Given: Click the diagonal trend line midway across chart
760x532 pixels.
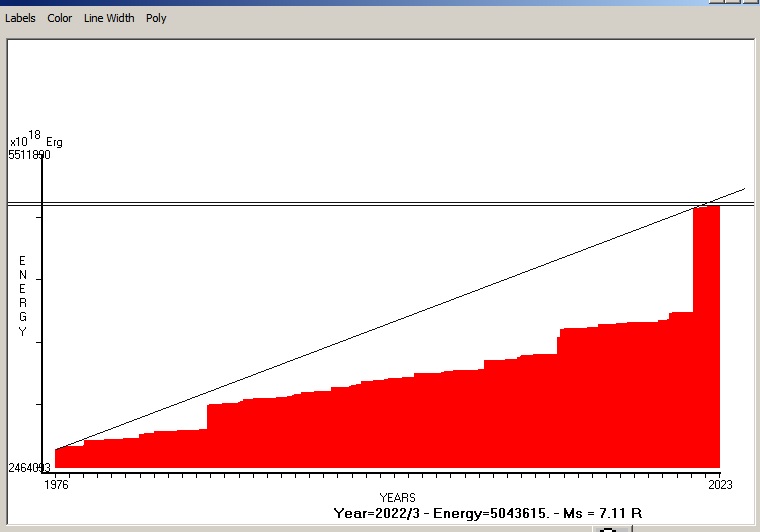Looking at the screenshot, I should click(x=400, y=318).
